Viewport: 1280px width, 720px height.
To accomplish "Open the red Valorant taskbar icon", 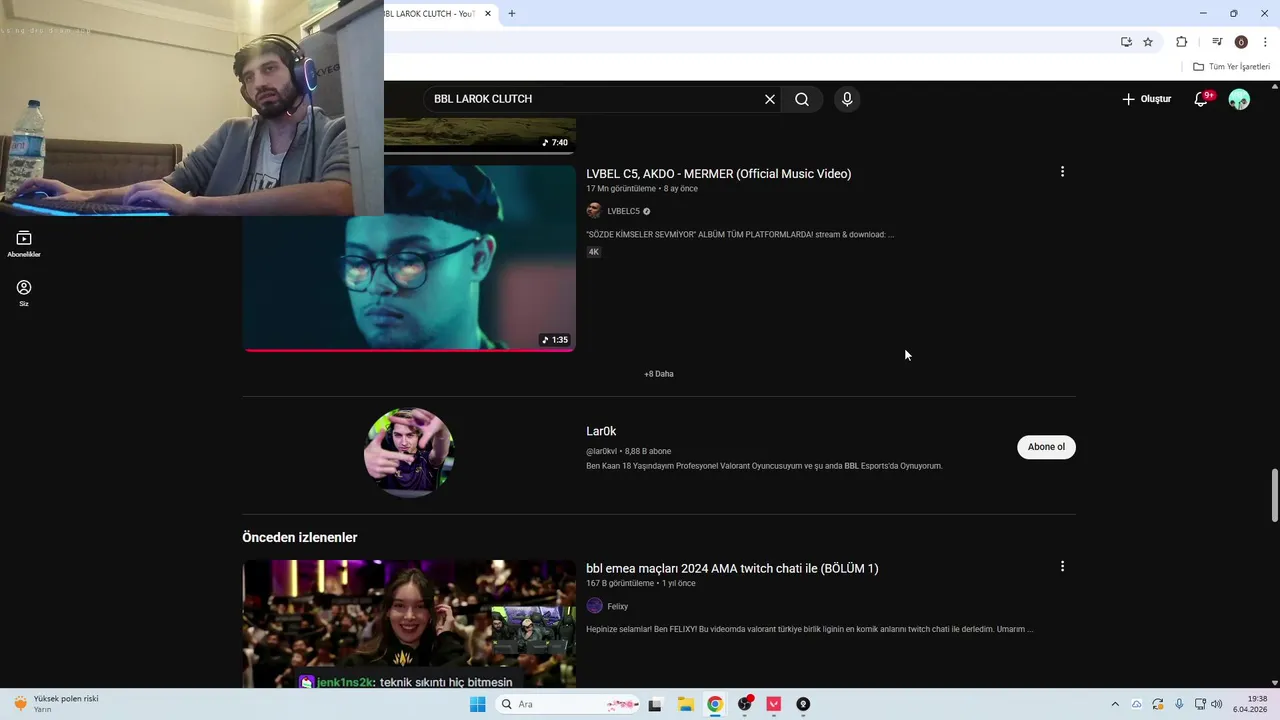I will 774,704.
